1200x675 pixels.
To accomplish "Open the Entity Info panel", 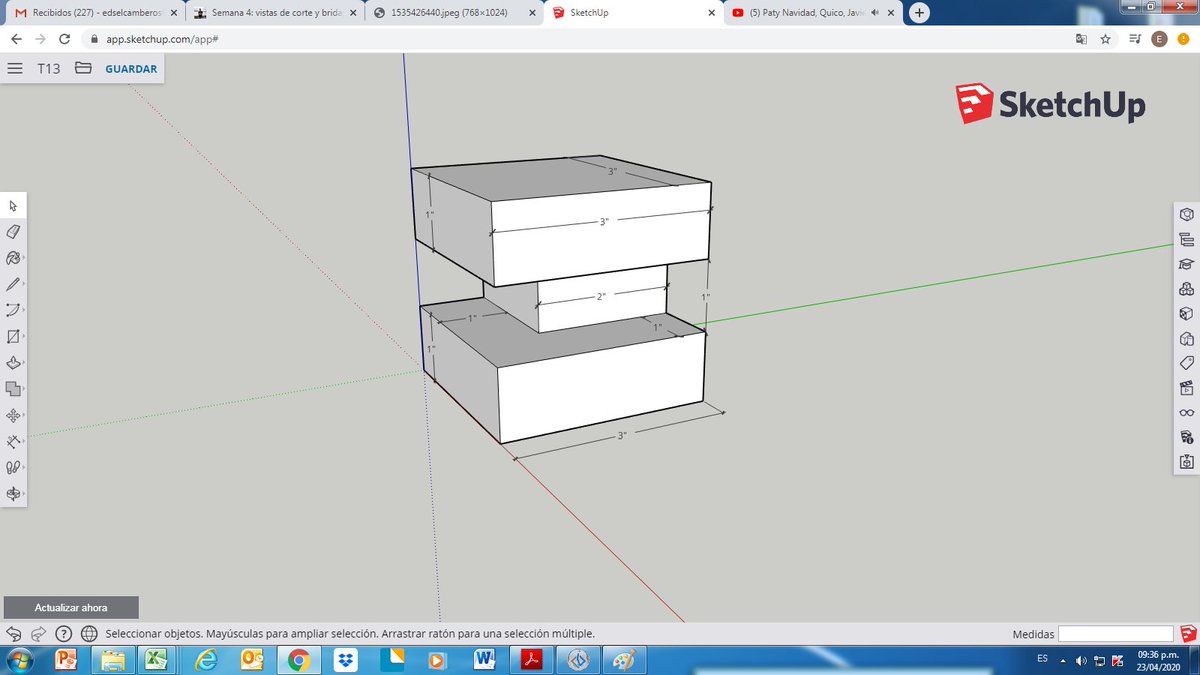I will [1186, 214].
